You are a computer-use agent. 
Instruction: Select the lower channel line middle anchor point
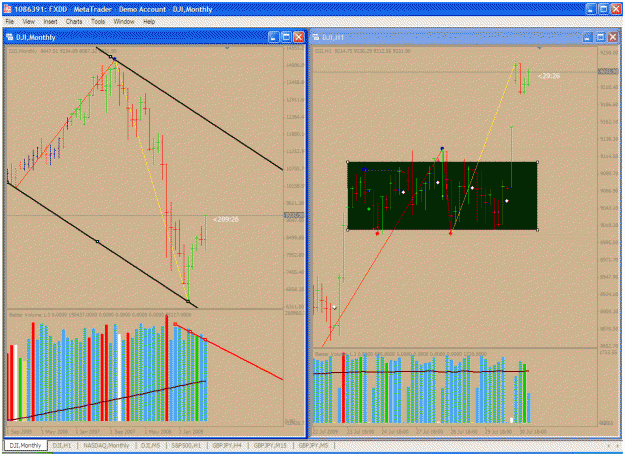tap(98, 242)
